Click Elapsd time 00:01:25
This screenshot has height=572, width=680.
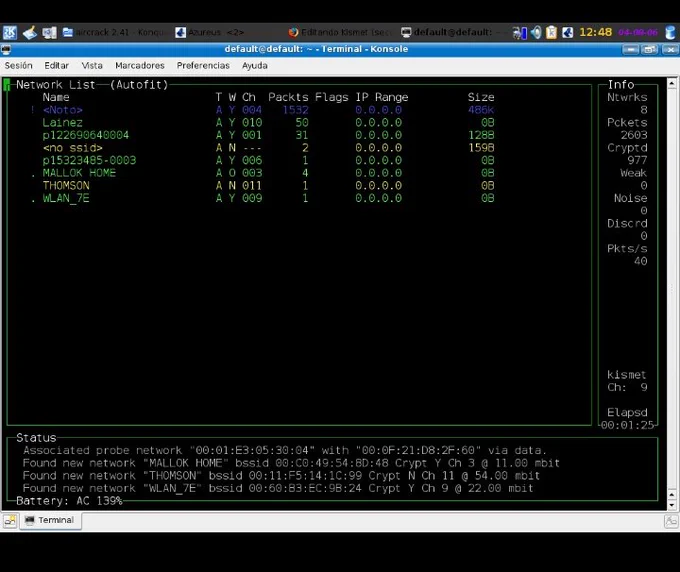628,425
